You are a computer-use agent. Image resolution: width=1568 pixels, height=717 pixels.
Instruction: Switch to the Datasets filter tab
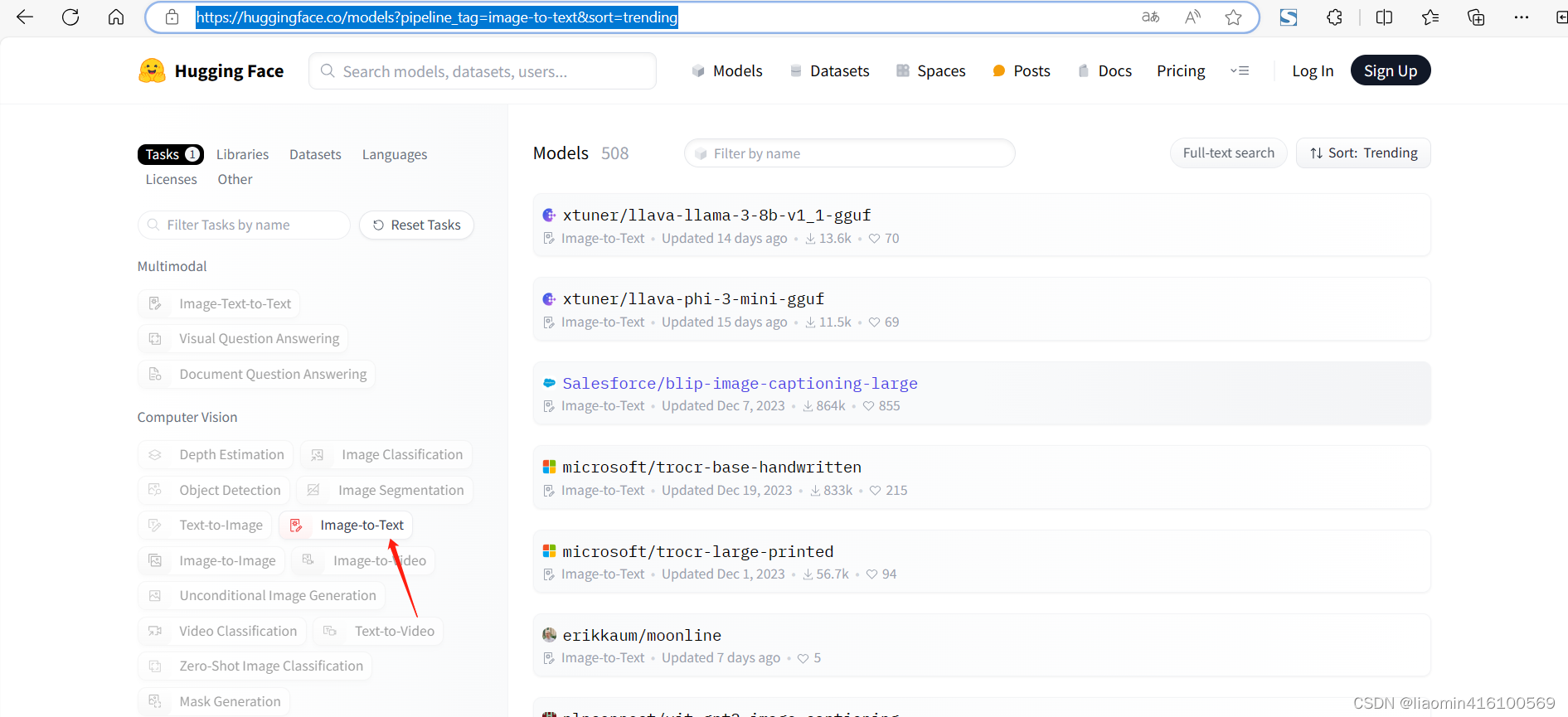(x=315, y=154)
